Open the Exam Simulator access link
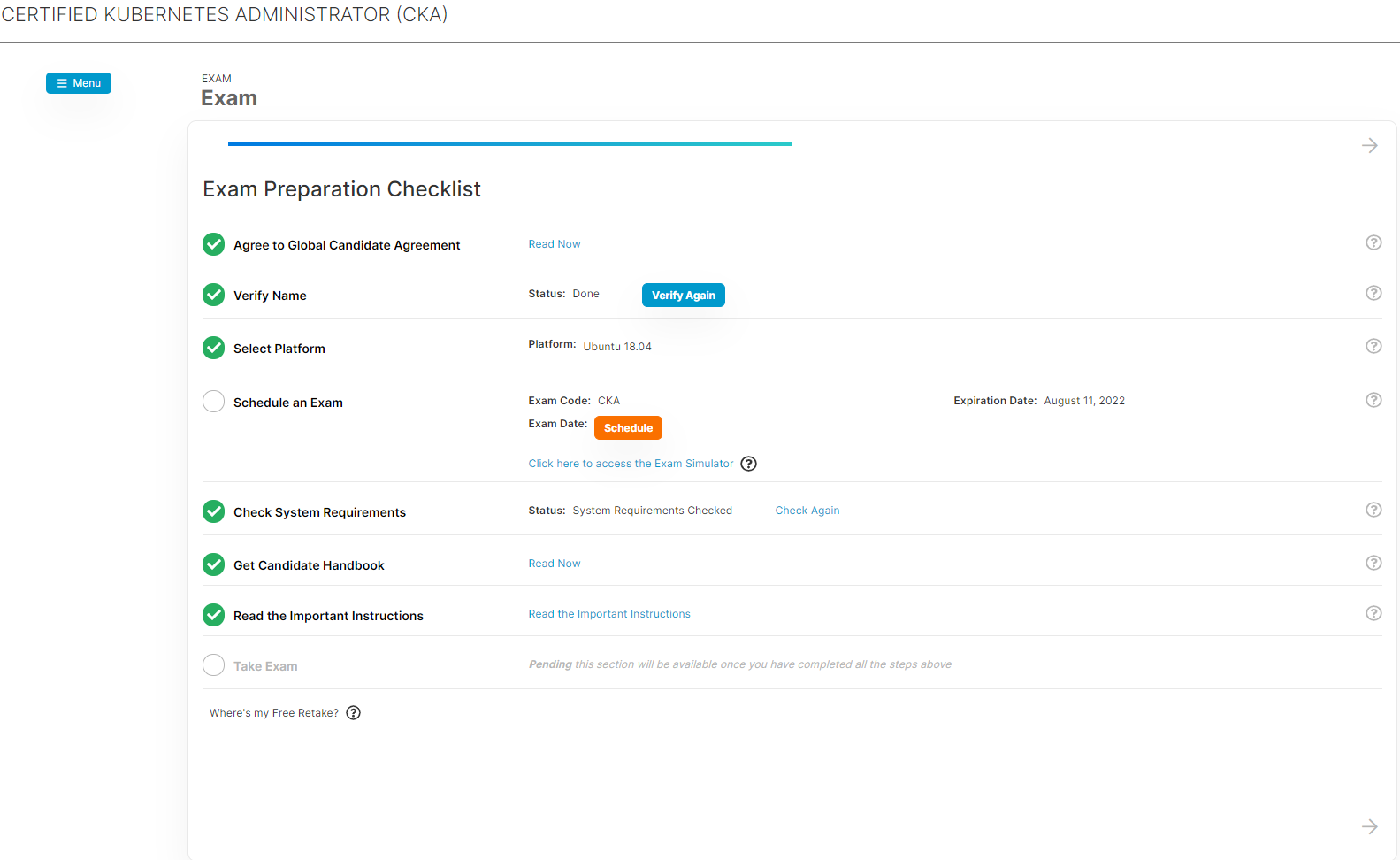Image resolution: width=1400 pixels, height=860 pixels. [631, 464]
